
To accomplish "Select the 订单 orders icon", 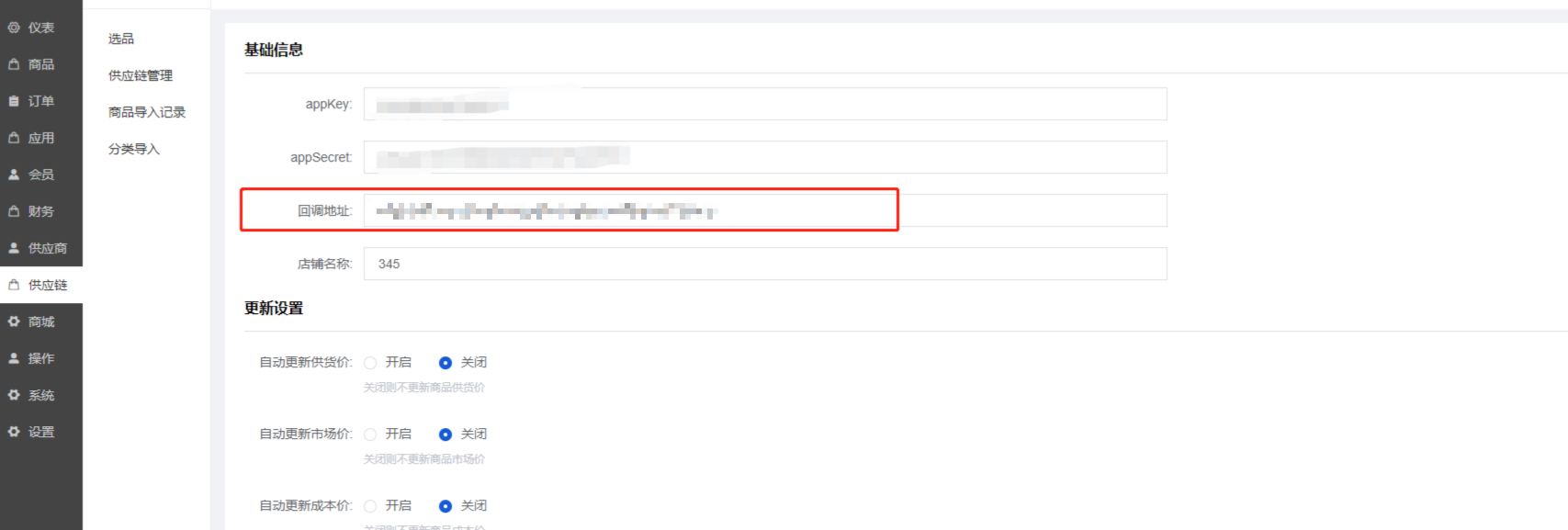I will (x=14, y=101).
